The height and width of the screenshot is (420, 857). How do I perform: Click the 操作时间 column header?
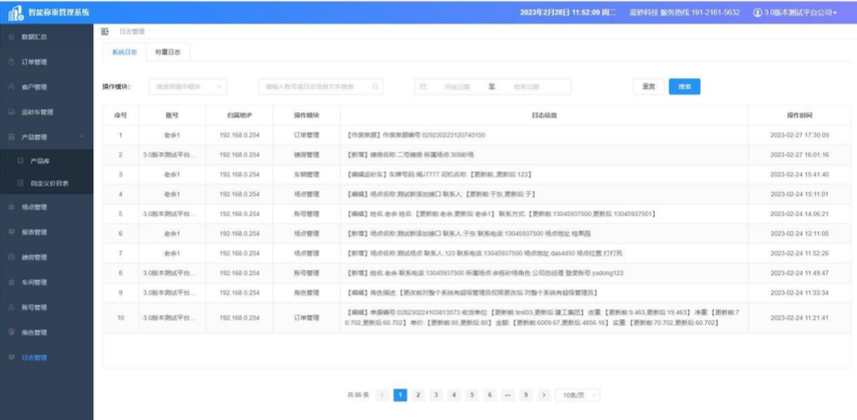800,115
